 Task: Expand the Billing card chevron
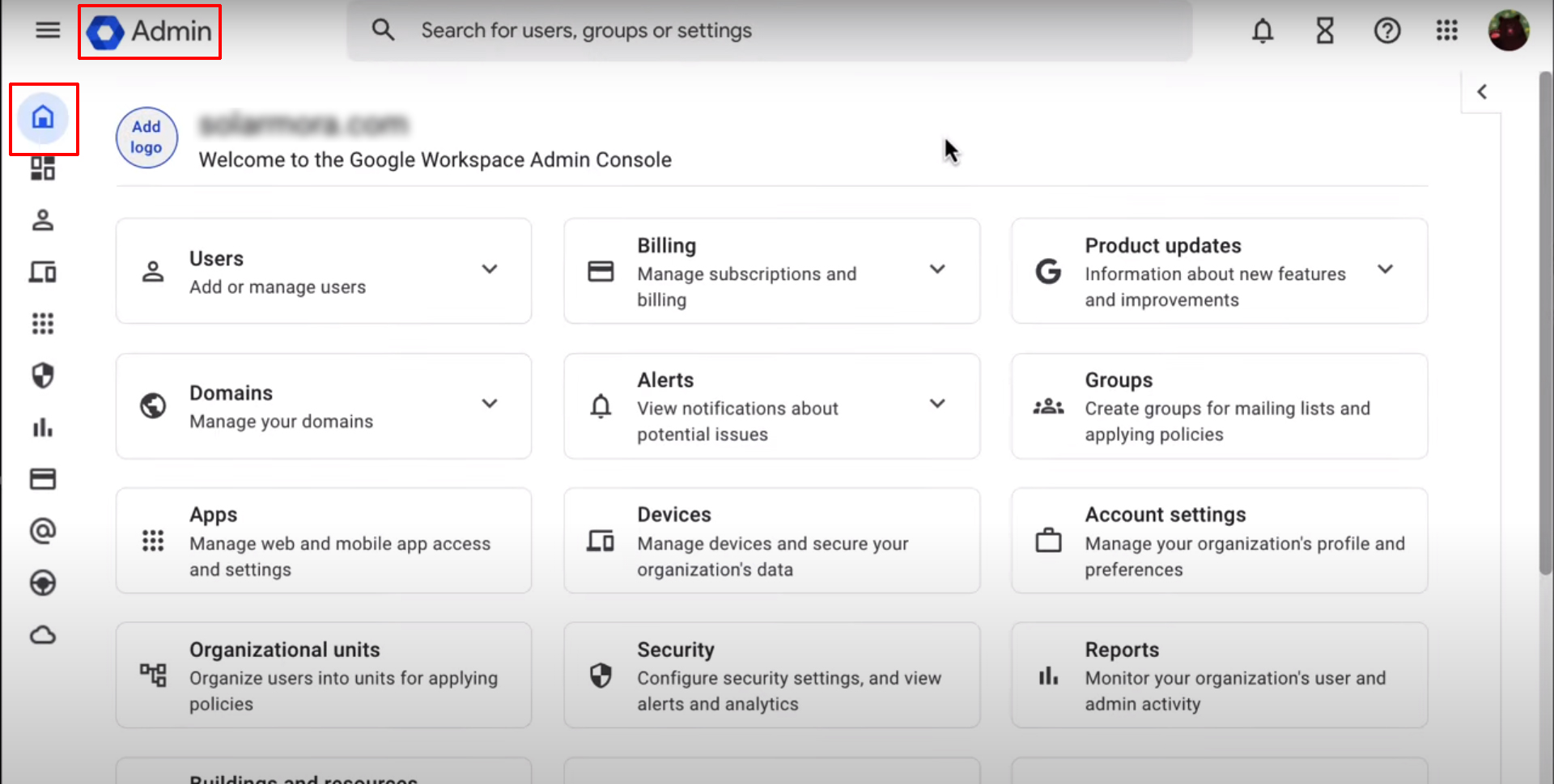pos(937,269)
